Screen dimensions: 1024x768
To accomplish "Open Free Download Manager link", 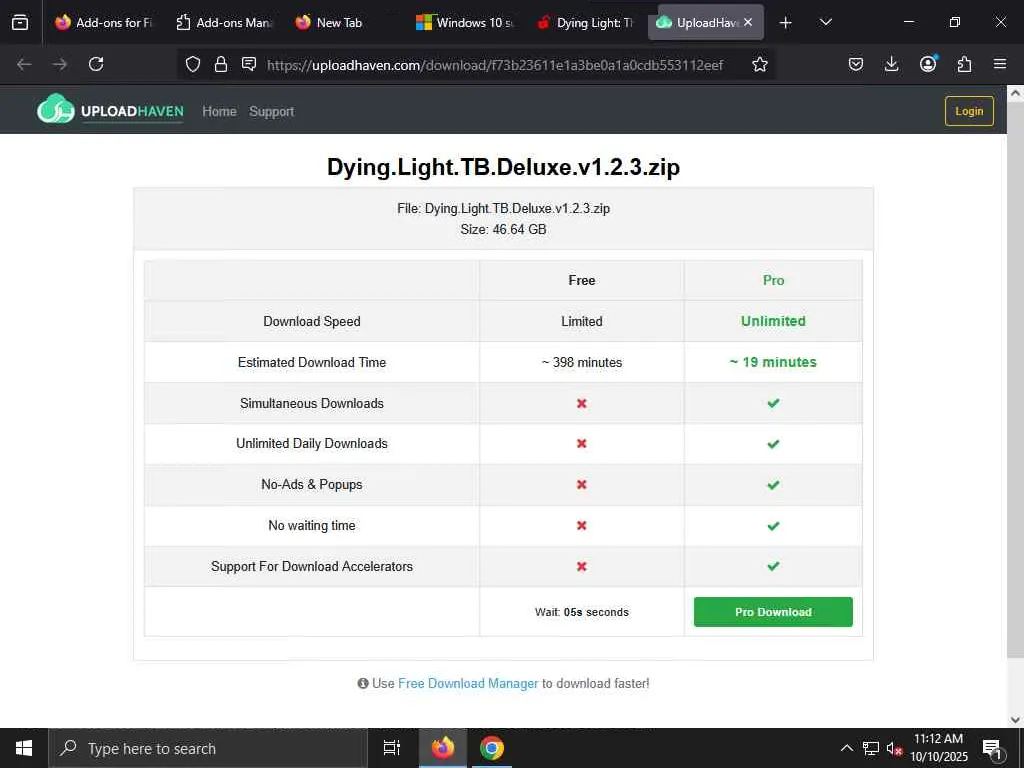I will point(468,683).
